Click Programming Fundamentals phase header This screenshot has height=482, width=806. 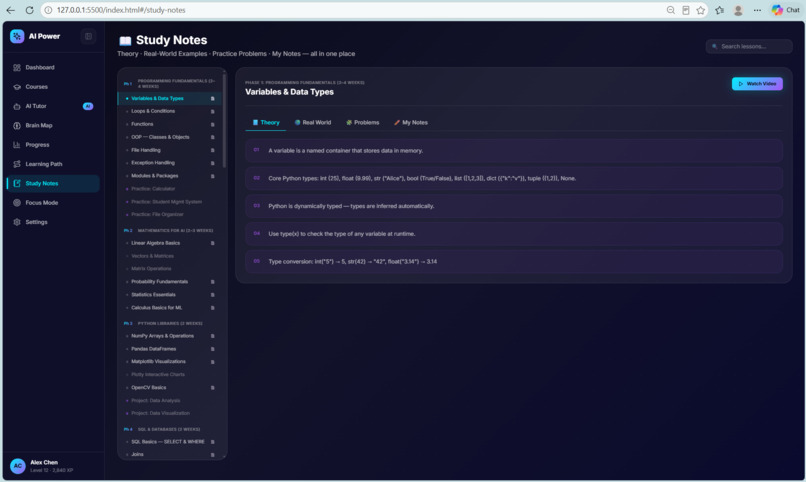point(170,83)
